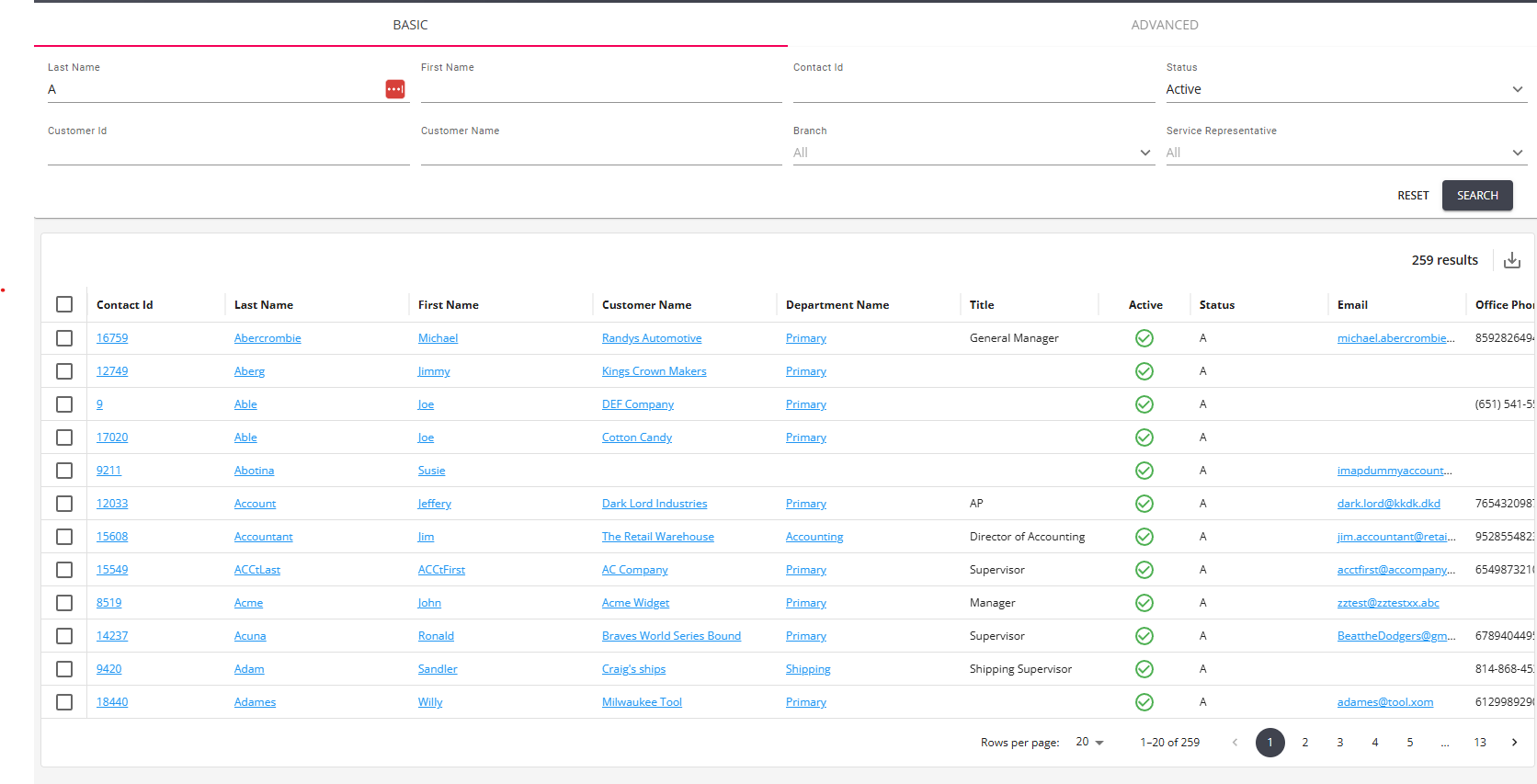Select the BASIC tab

coord(410,25)
